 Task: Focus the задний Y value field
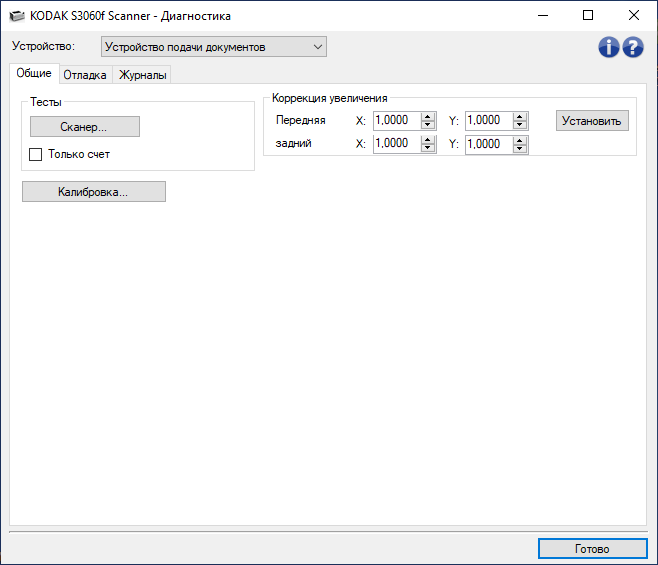click(489, 144)
